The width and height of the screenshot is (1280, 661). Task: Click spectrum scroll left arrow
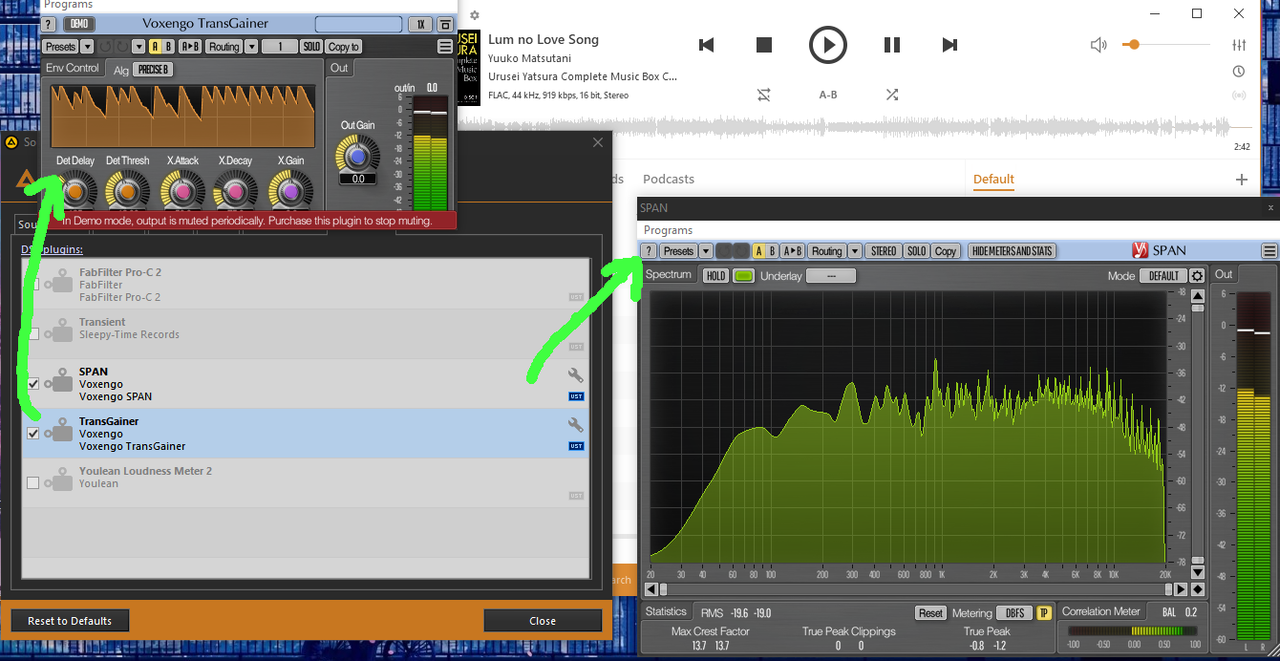[652, 590]
